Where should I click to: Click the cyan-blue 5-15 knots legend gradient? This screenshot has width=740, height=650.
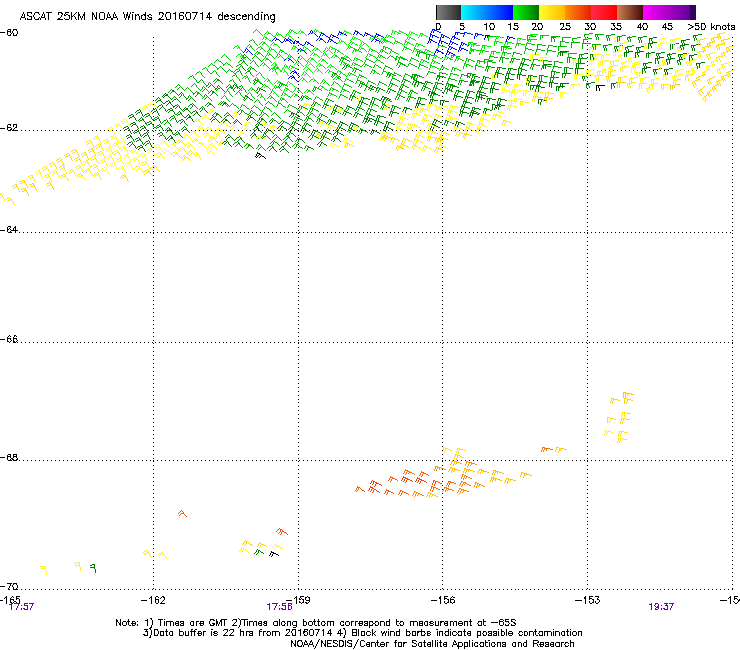click(x=487, y=12)
